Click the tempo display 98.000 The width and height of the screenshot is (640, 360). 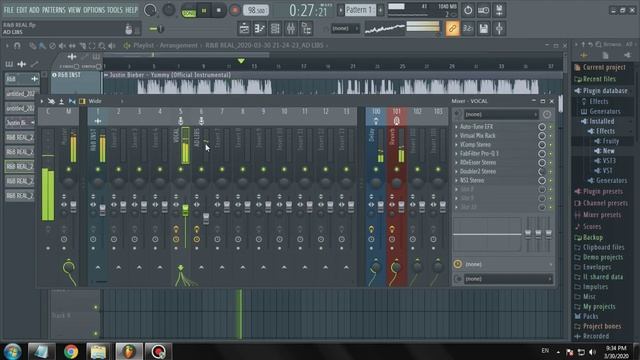tap(256, 10)
